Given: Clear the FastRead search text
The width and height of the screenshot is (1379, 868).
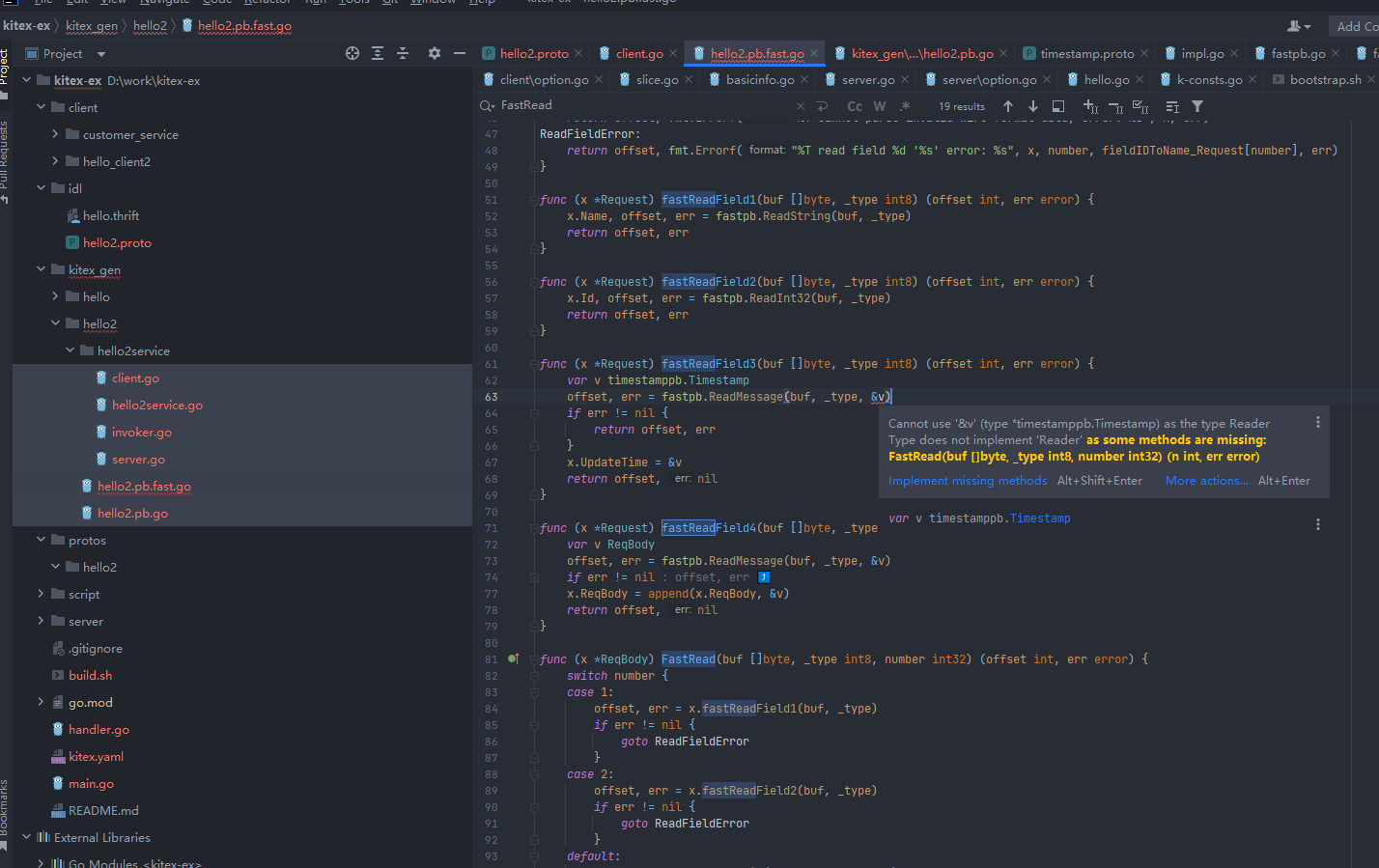Looking at the screenshot, I should coord(801,106).
